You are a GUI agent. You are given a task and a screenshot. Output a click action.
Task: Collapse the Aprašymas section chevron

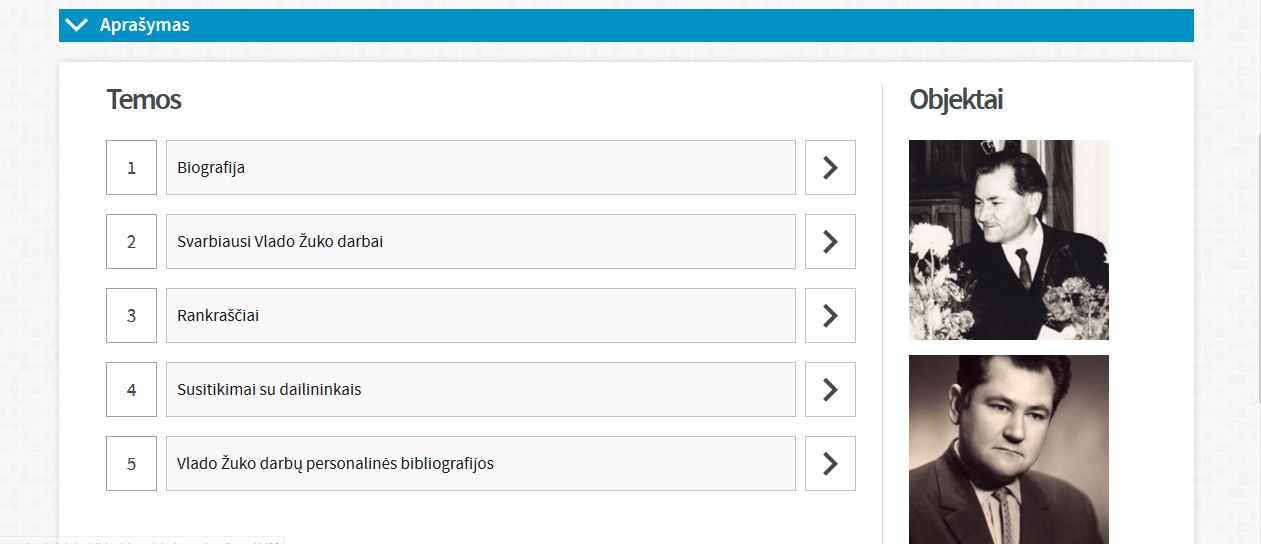76,25
